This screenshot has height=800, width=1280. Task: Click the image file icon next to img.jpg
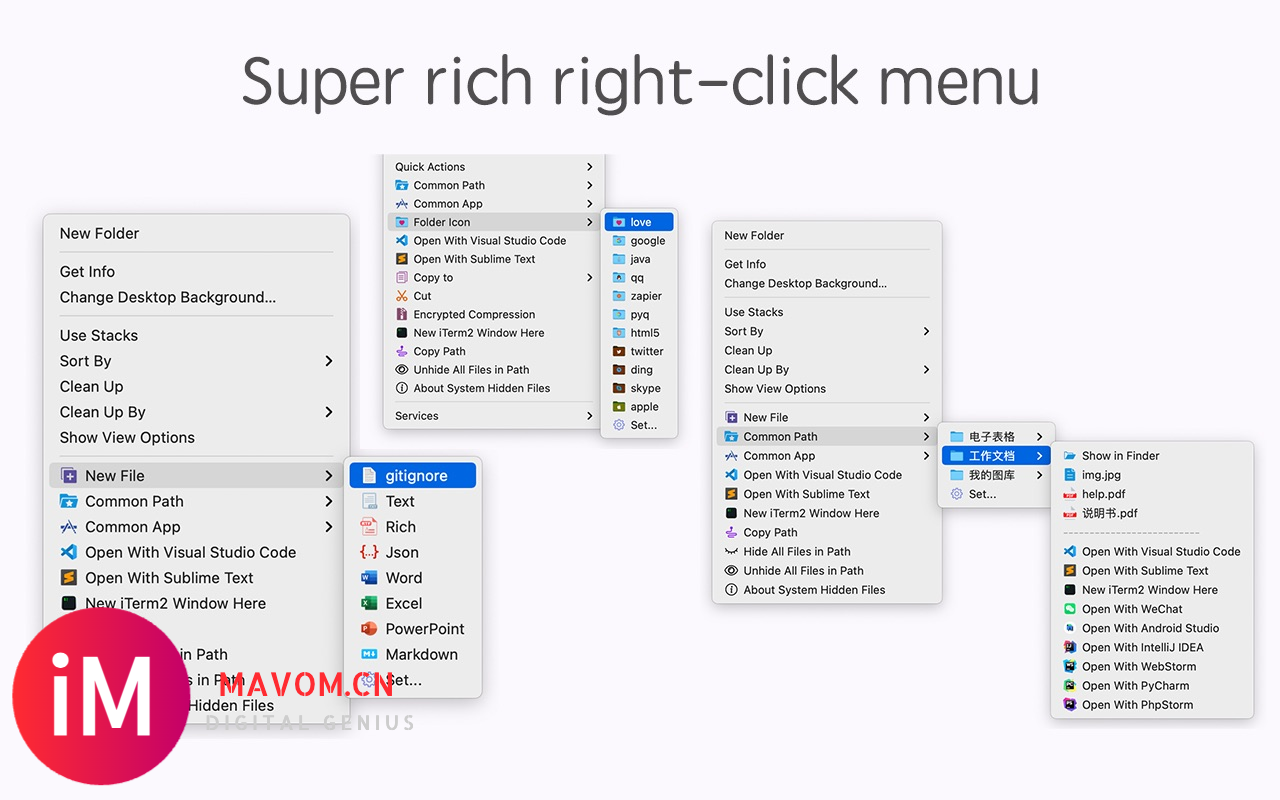1070,475
